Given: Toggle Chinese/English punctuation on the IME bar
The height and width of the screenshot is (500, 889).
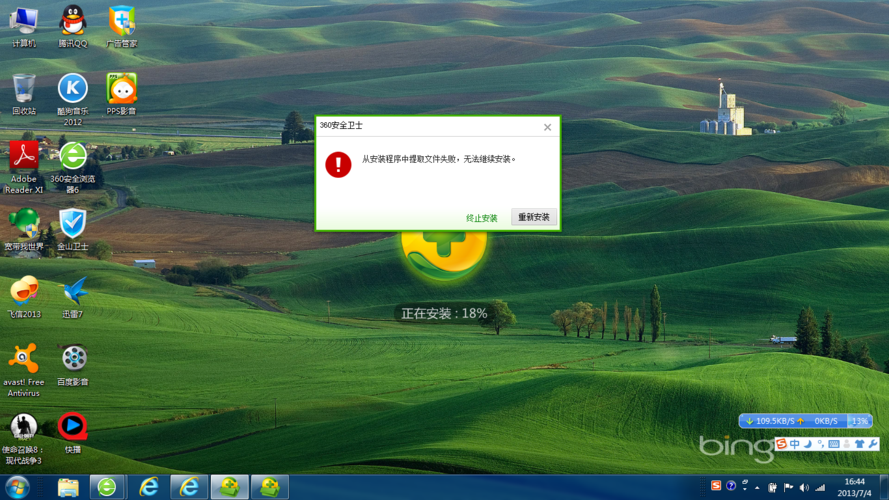Looking at the screenshot, I should point(820,444).
